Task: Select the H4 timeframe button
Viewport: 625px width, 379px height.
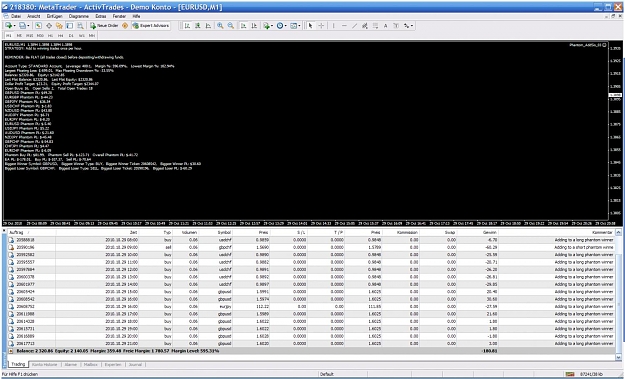Action: (x=61, y=35)
